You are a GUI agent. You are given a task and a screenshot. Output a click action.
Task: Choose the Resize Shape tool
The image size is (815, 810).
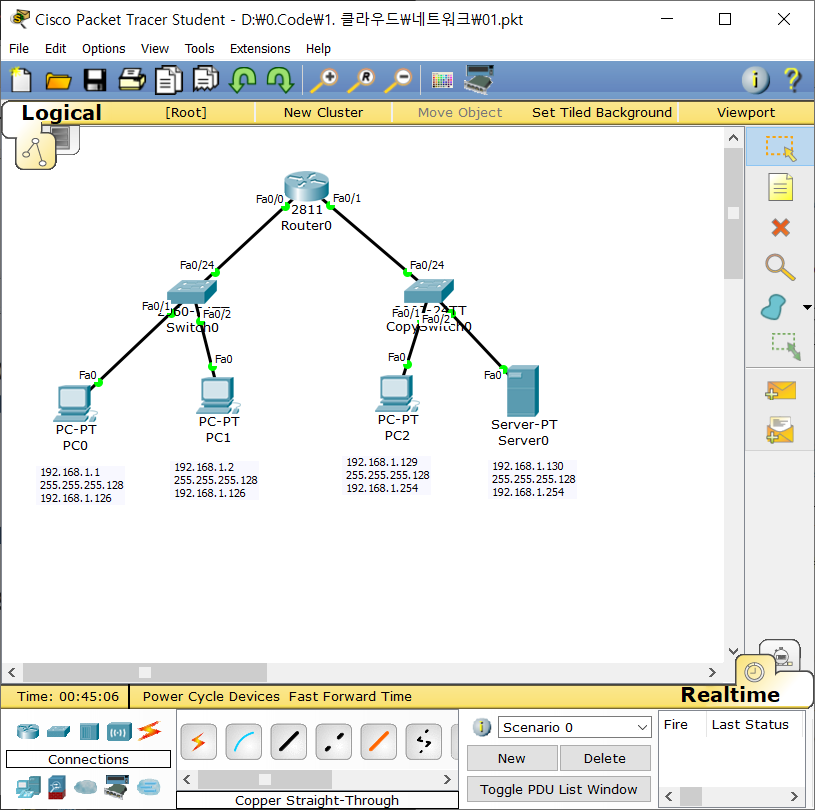click(785, 346)
